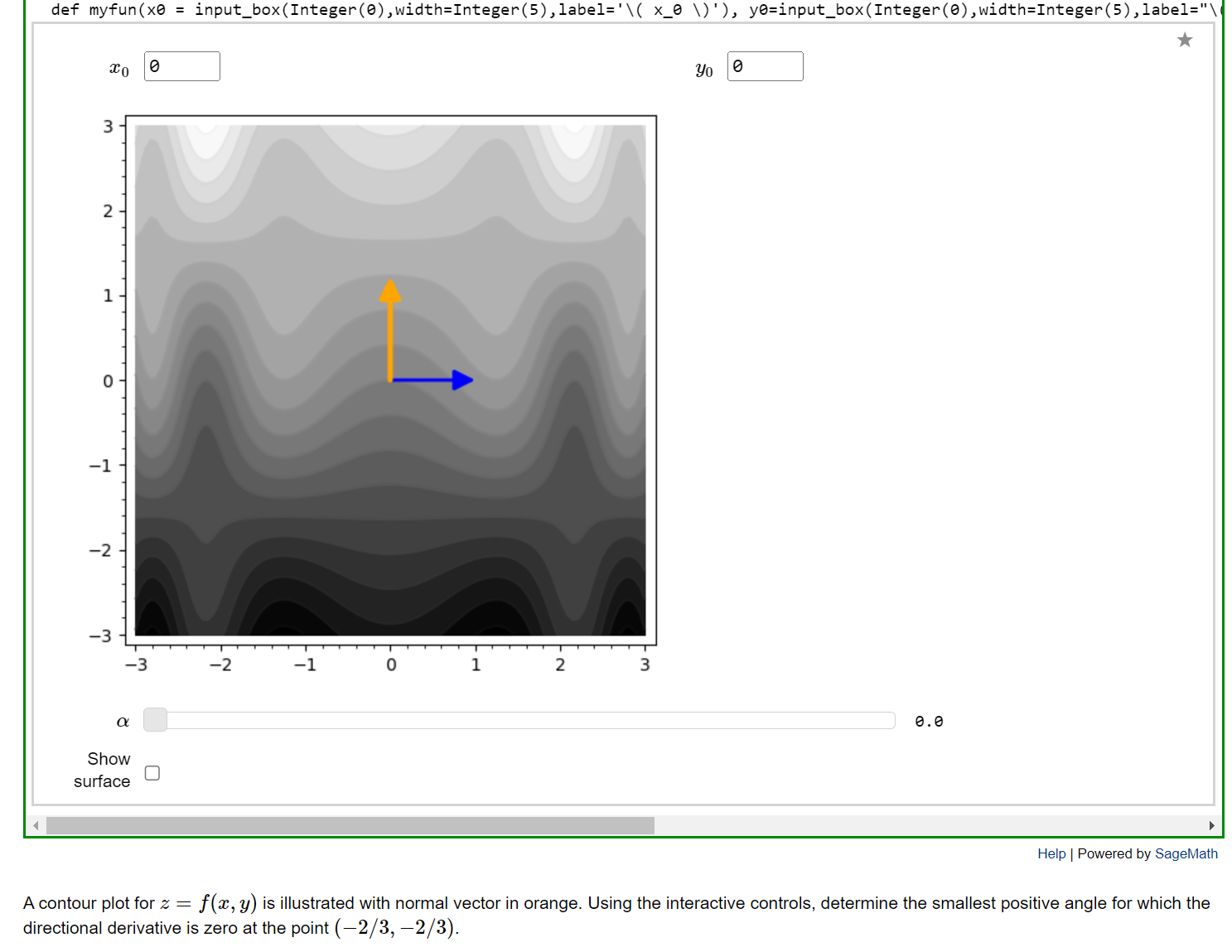
Task: Click the right scrollbar arrow icon
Action: [x=1211, y=825]
